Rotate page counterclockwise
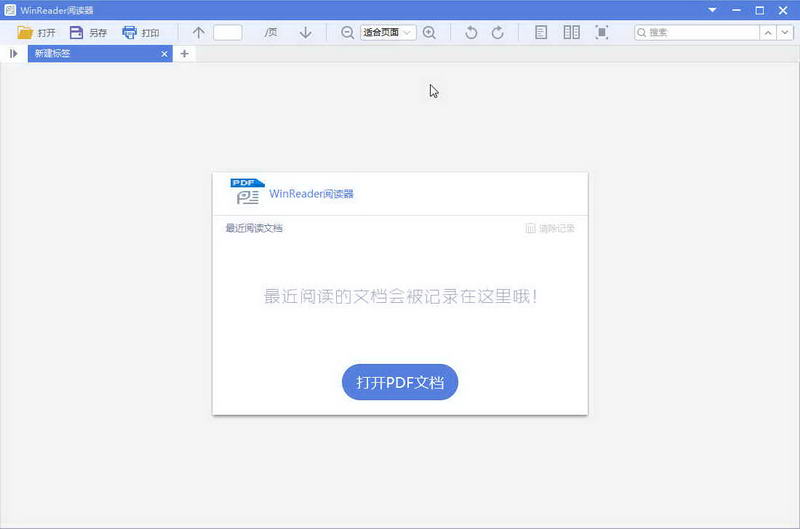 pyautogui.click(x=472, y=32)
